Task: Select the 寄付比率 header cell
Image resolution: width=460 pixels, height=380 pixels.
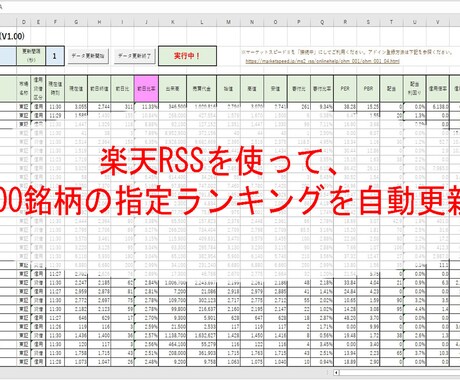Action: [x=322, y=89]
